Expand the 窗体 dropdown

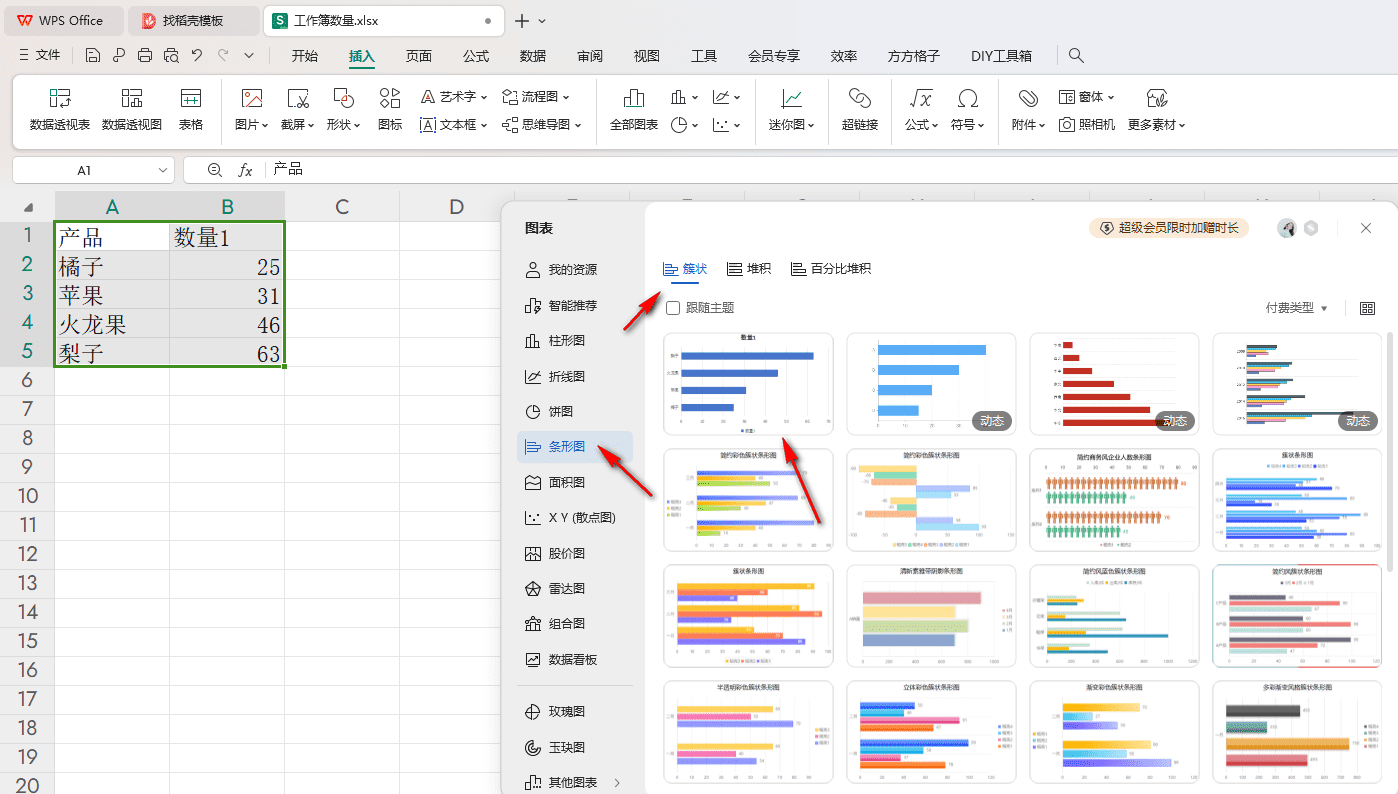click(x=1111, y=97)
